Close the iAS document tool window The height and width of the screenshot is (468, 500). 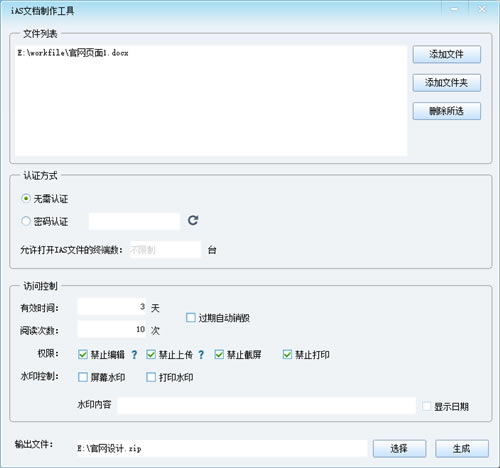coord(482,9)
